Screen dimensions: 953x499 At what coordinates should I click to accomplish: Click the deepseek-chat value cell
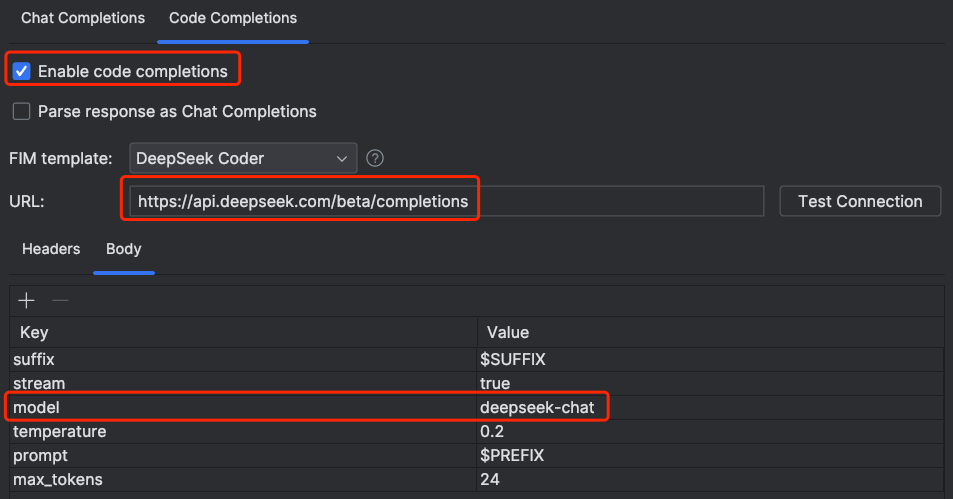(537, 408)
